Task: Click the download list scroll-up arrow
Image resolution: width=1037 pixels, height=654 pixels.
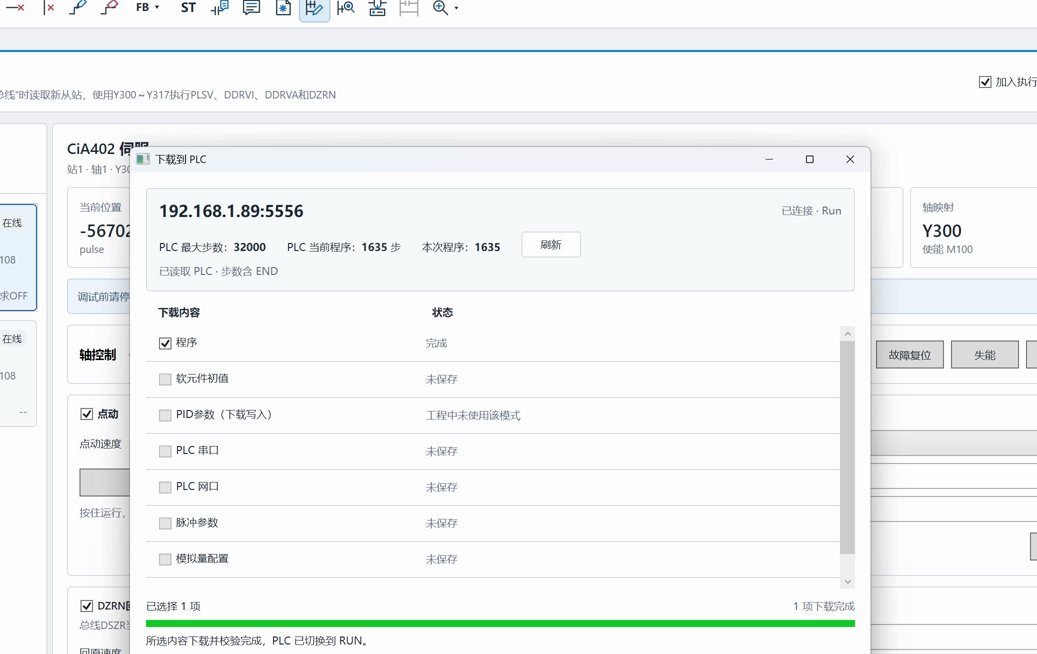Action: pyautogui.click(x=847, y=334)
